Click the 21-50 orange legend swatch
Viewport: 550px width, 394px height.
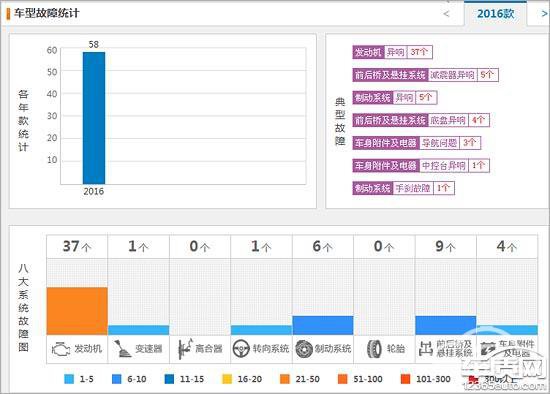click(285, 379)
